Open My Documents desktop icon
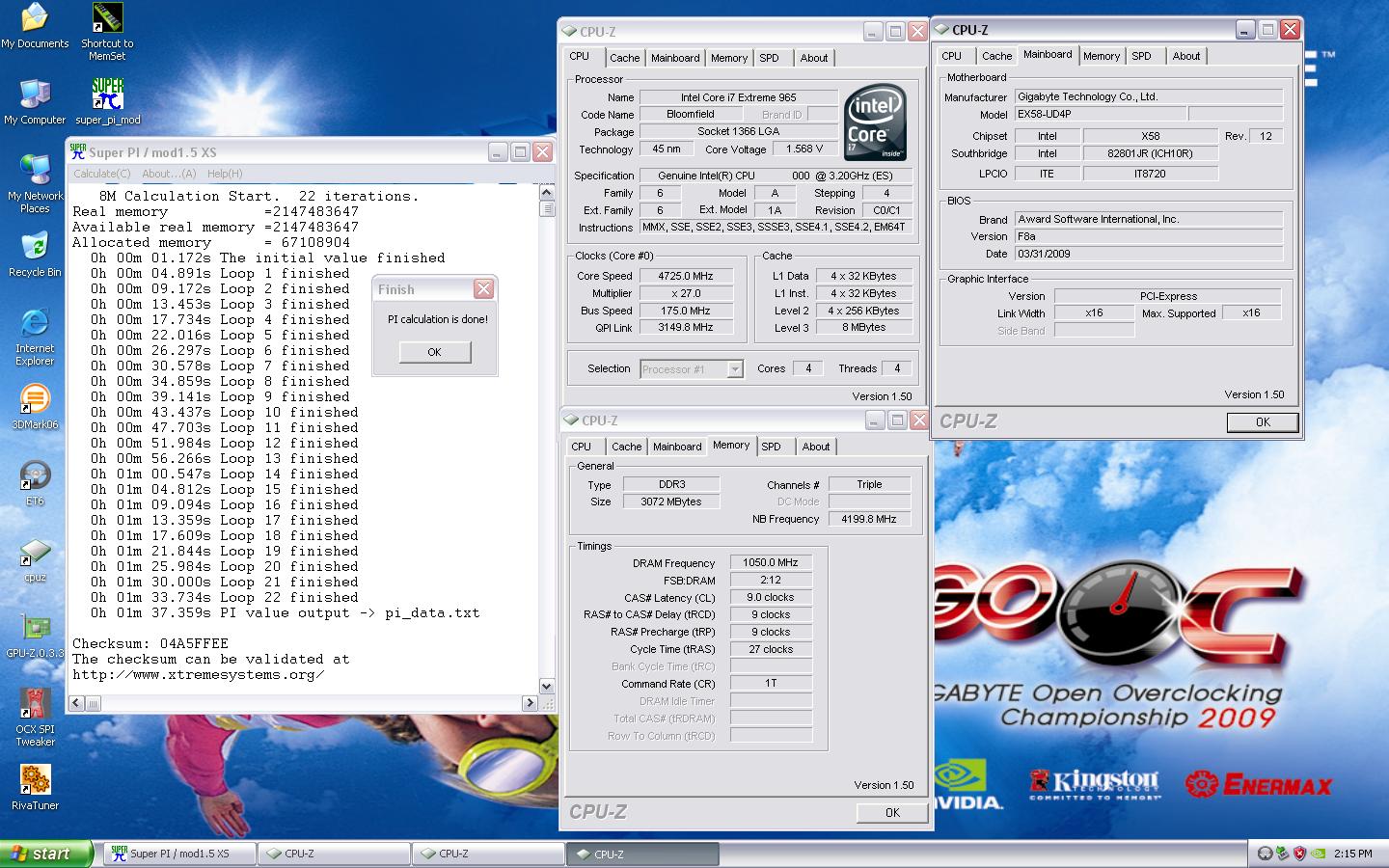This screenshot has width=1389, height=868. tap(35, 26)
